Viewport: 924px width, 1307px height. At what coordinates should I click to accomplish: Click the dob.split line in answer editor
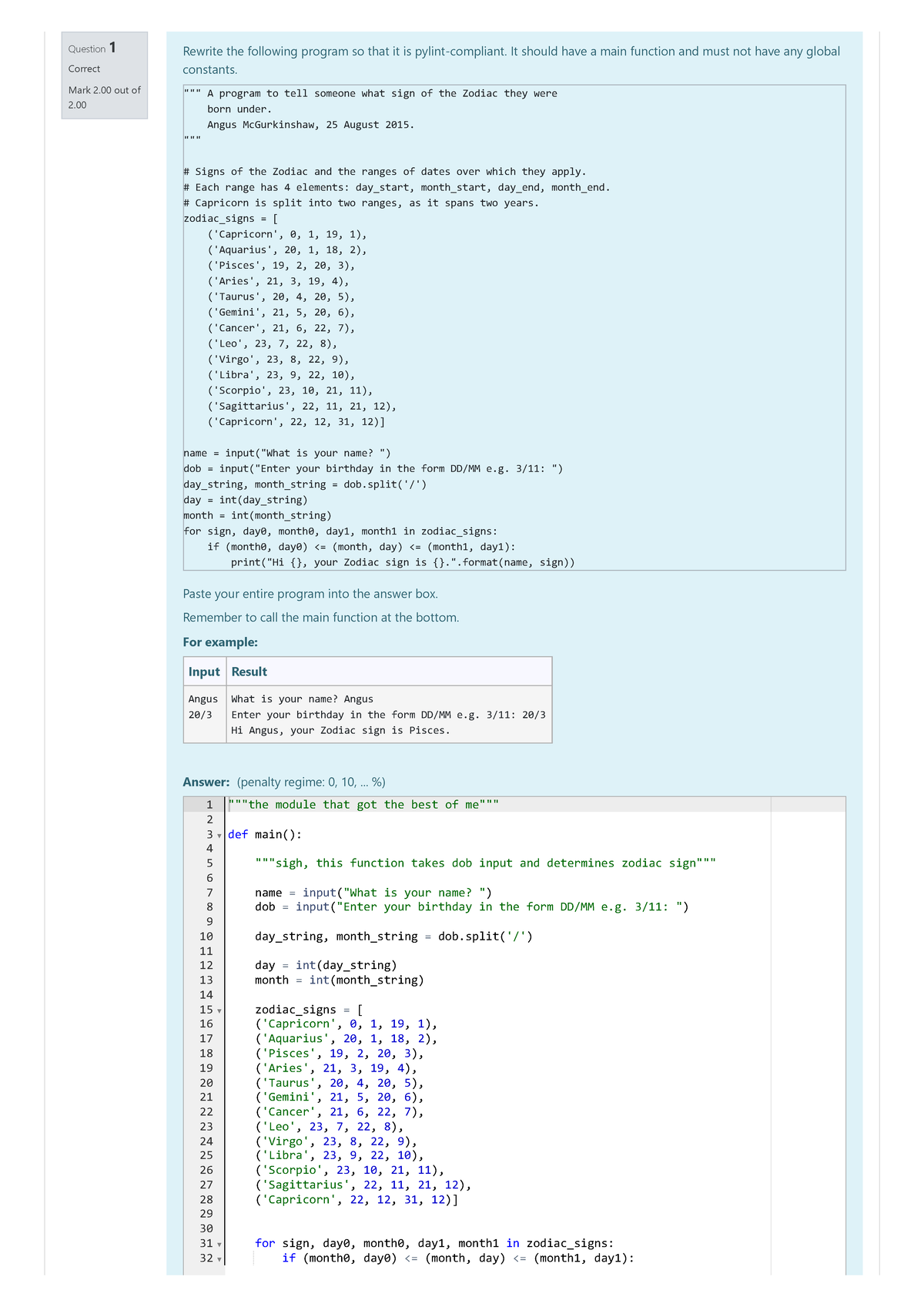point(393,937)
